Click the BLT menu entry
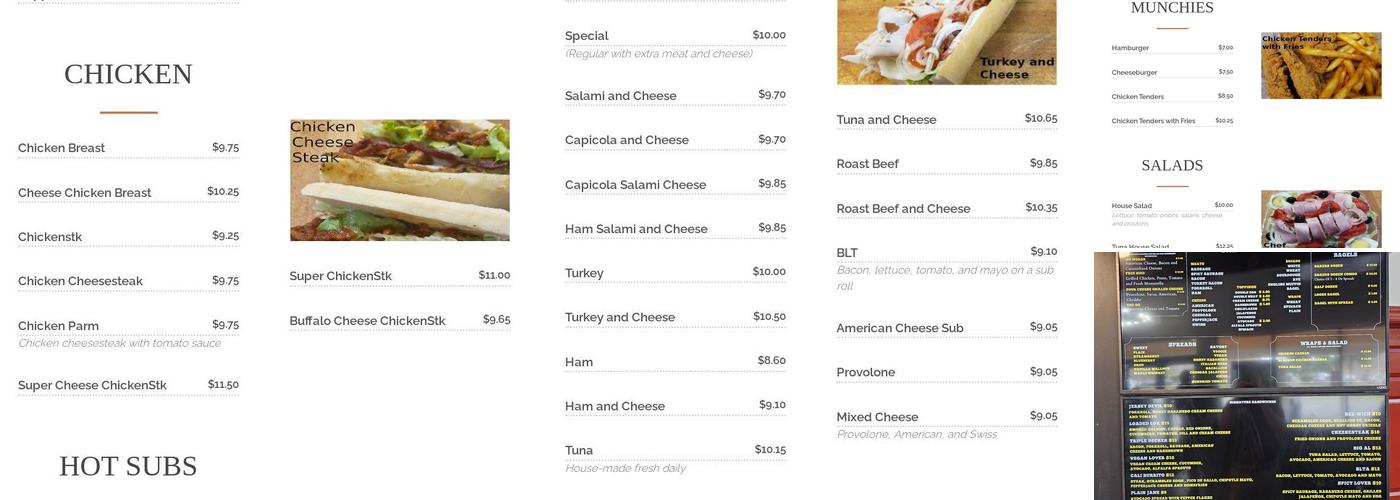Image resolution: width=1400 pixels, height=500 pixels. point(847,253)
